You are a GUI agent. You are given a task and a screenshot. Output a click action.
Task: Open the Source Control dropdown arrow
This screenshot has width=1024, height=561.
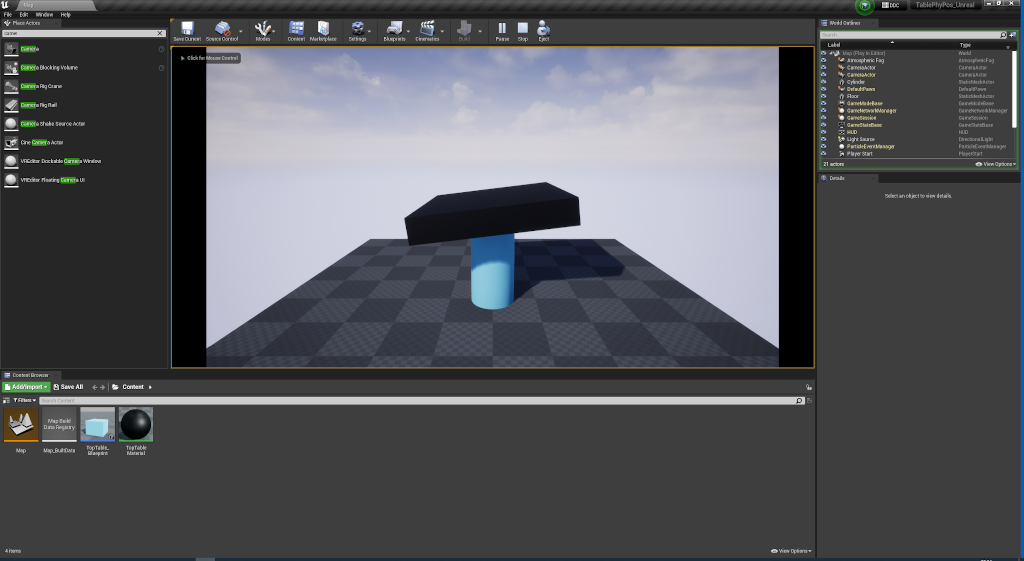coord(241,31)
